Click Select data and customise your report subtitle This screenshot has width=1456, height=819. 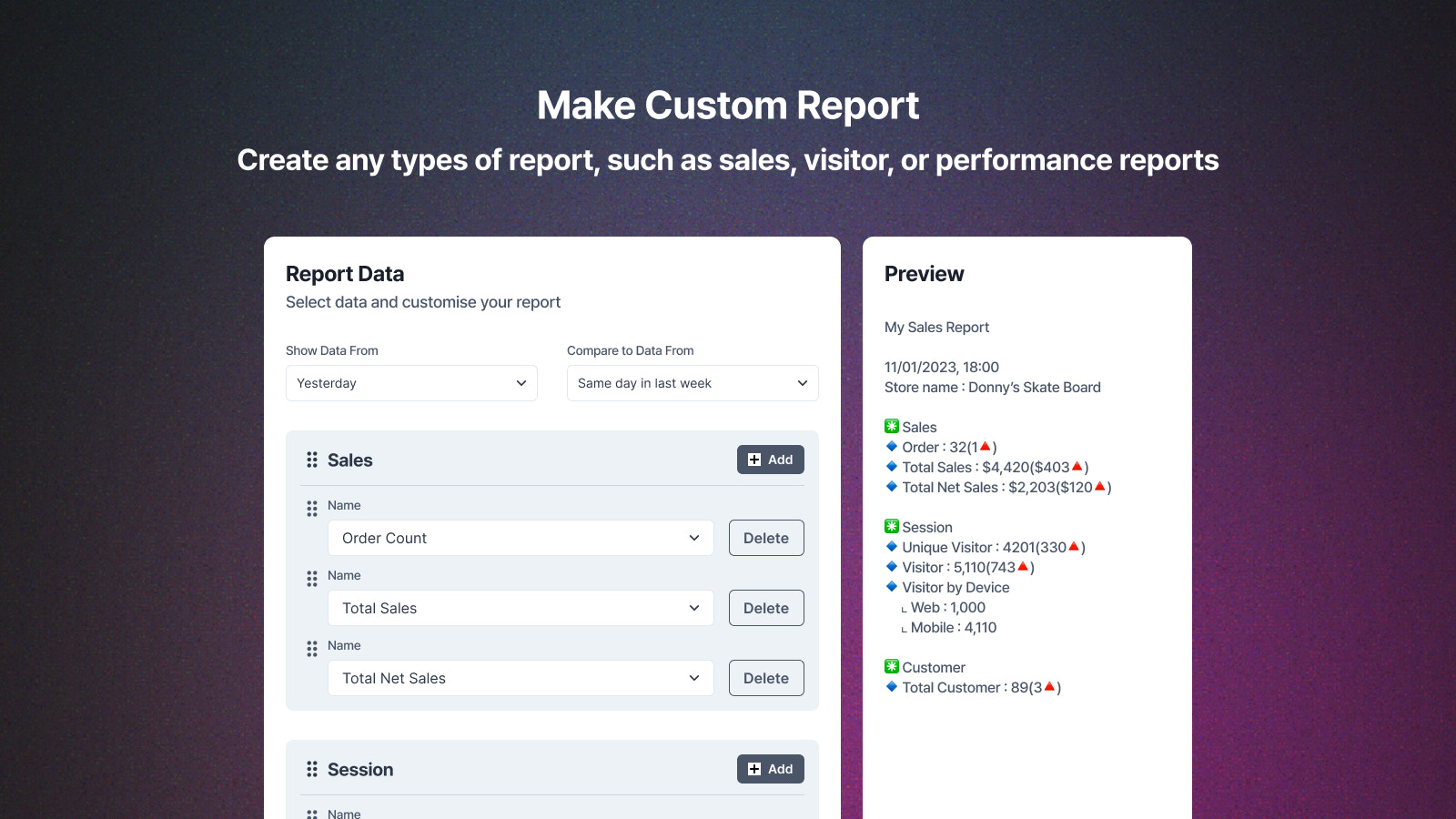423,302
